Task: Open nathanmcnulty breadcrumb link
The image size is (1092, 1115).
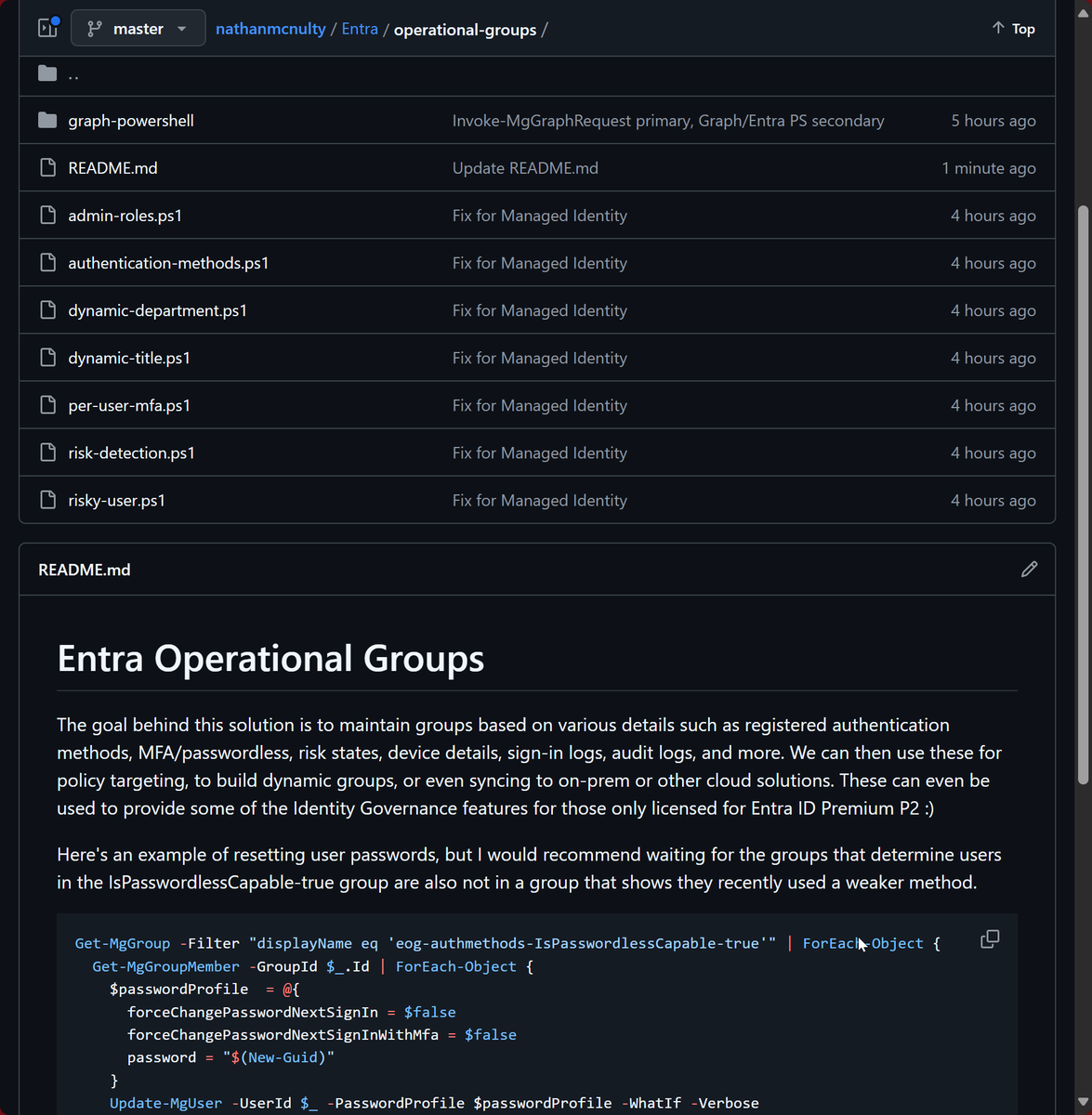Action: [x=270, y=29]
